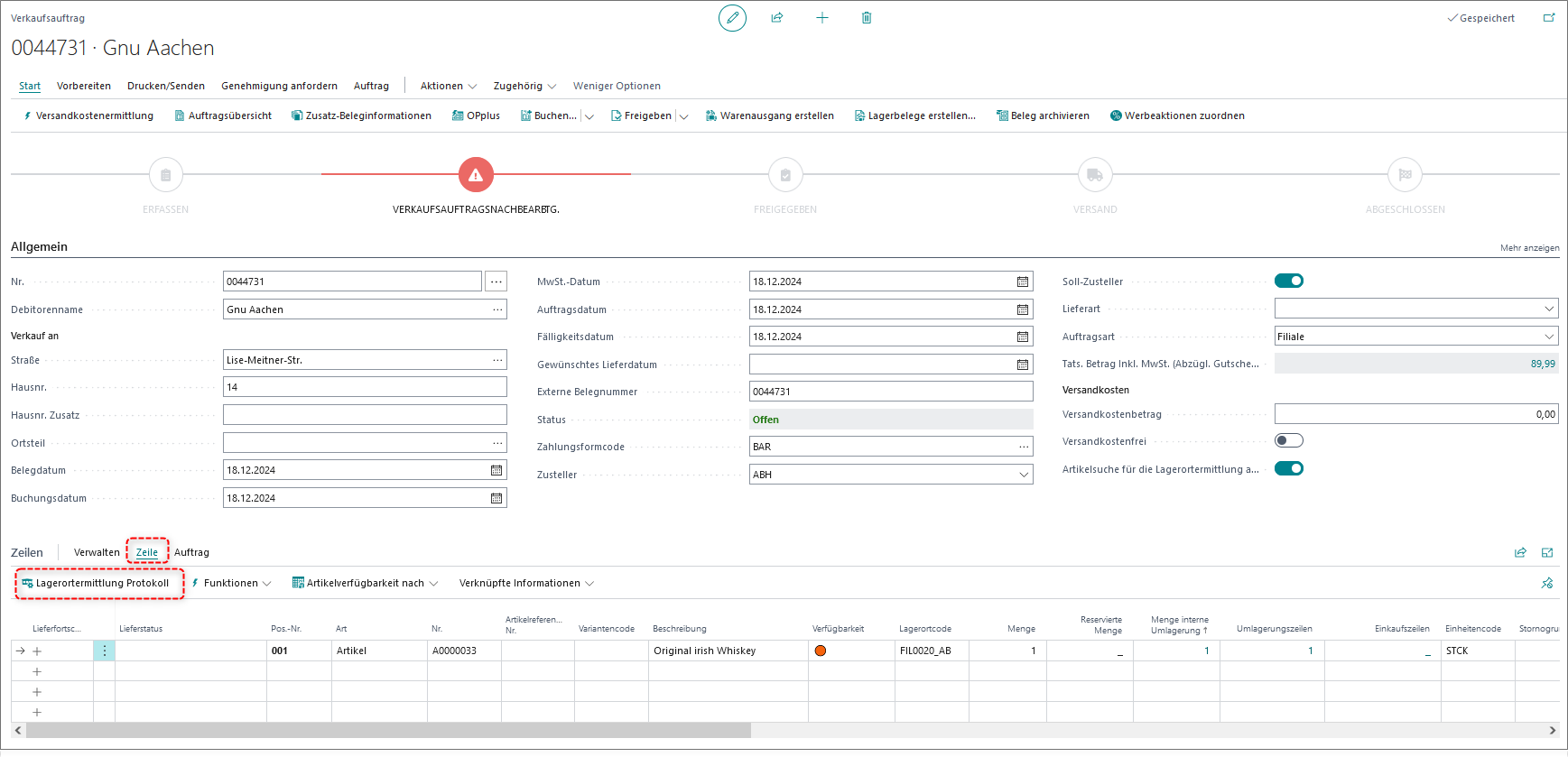This screenshot has height=757, width=1568.
Task: Open calendar for Gewünschtes Lieferdatum
Action: pyautogui.click(x=1023, y=365)
